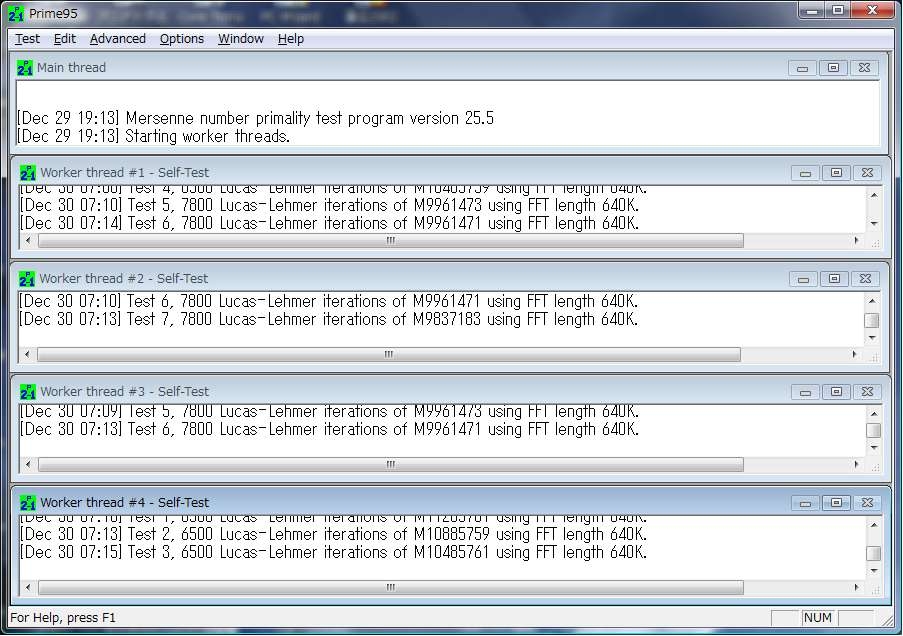
Task: Click scroll down arrow in Worker thread #4
Action: pyautogui.click(x=874, y=571)
